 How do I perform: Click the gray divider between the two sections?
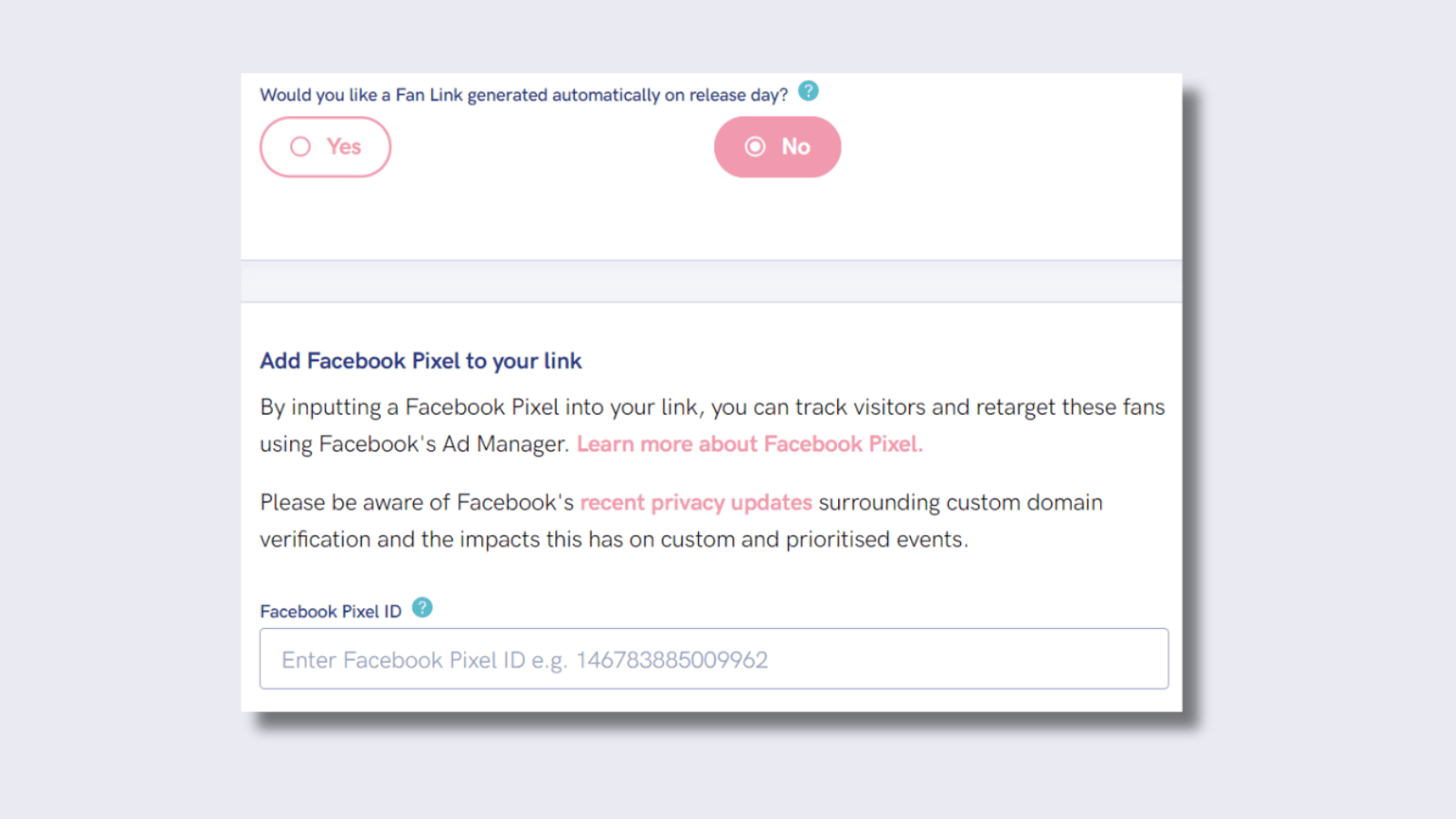click(710, 280)
